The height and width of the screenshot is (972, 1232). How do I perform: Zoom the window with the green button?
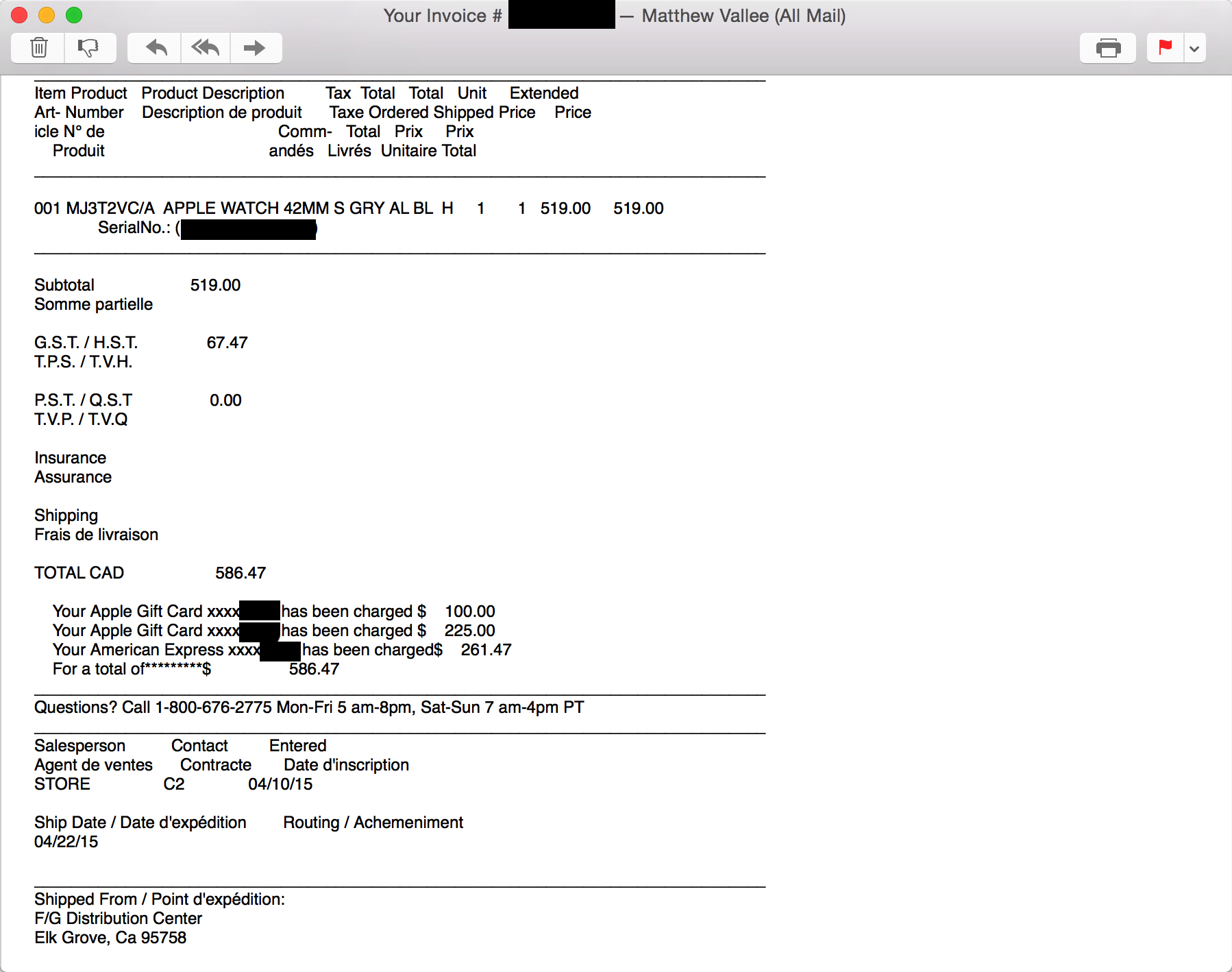(x=74, y=15)
